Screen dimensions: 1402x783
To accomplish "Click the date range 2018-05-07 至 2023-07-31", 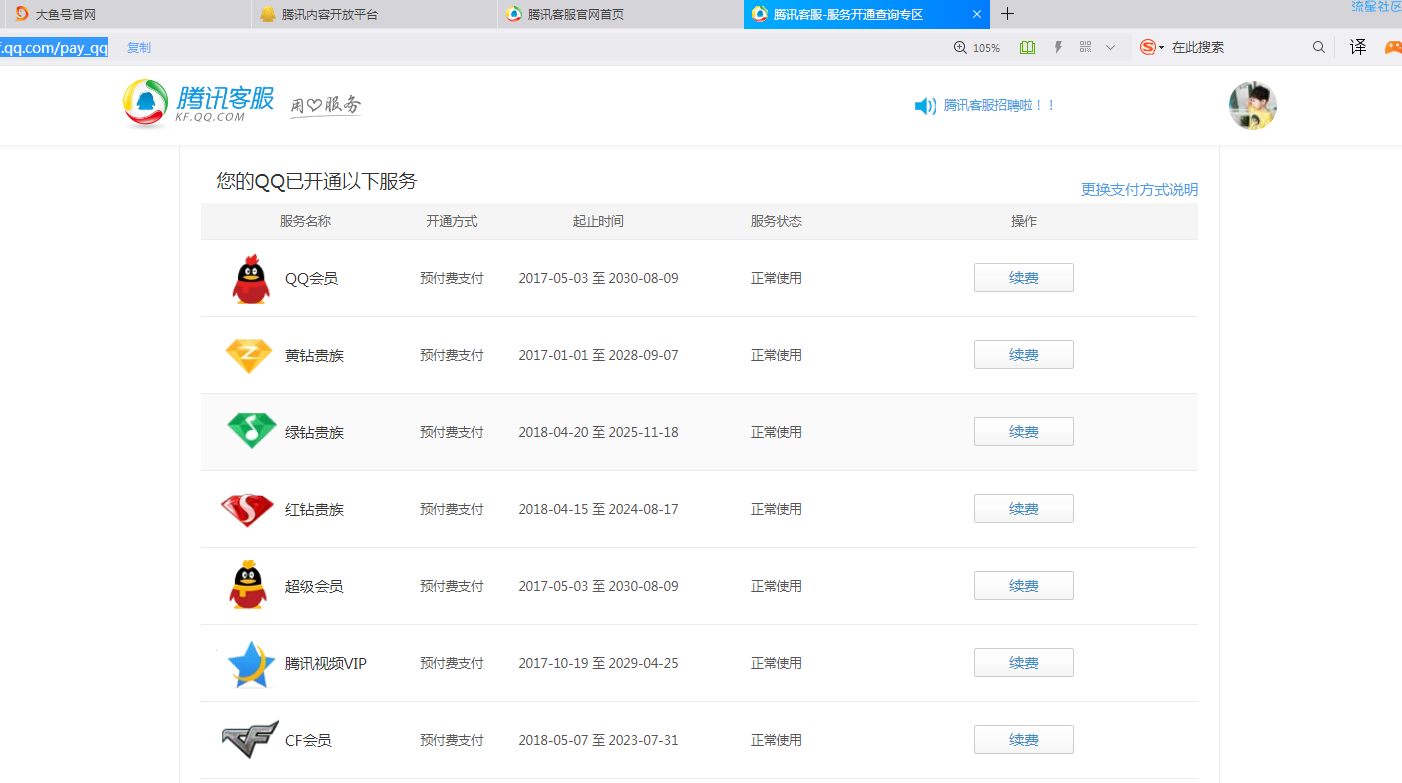I will coord(598,740).
